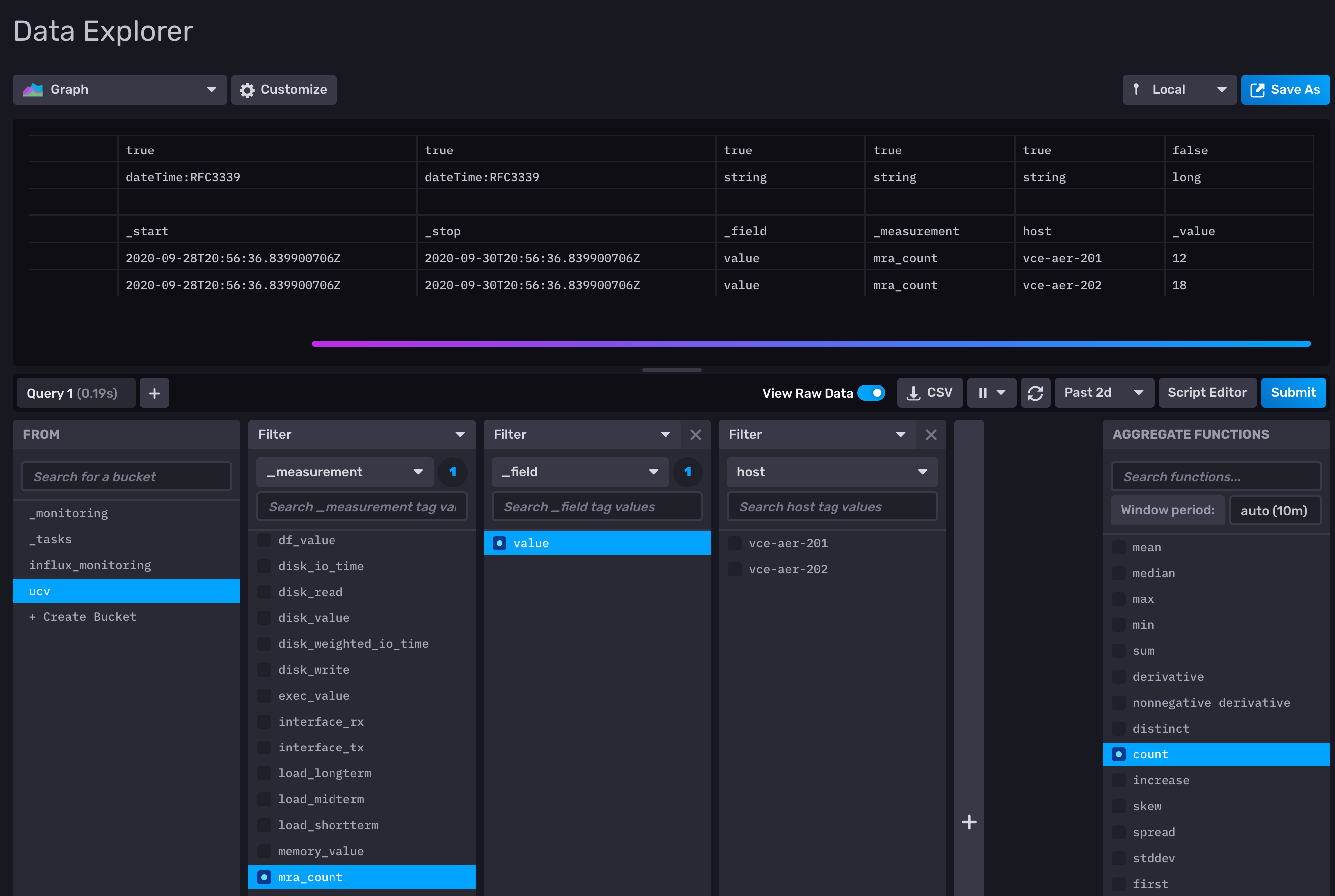Open the _measurement tag key dropdown

(x=344, y=472)
